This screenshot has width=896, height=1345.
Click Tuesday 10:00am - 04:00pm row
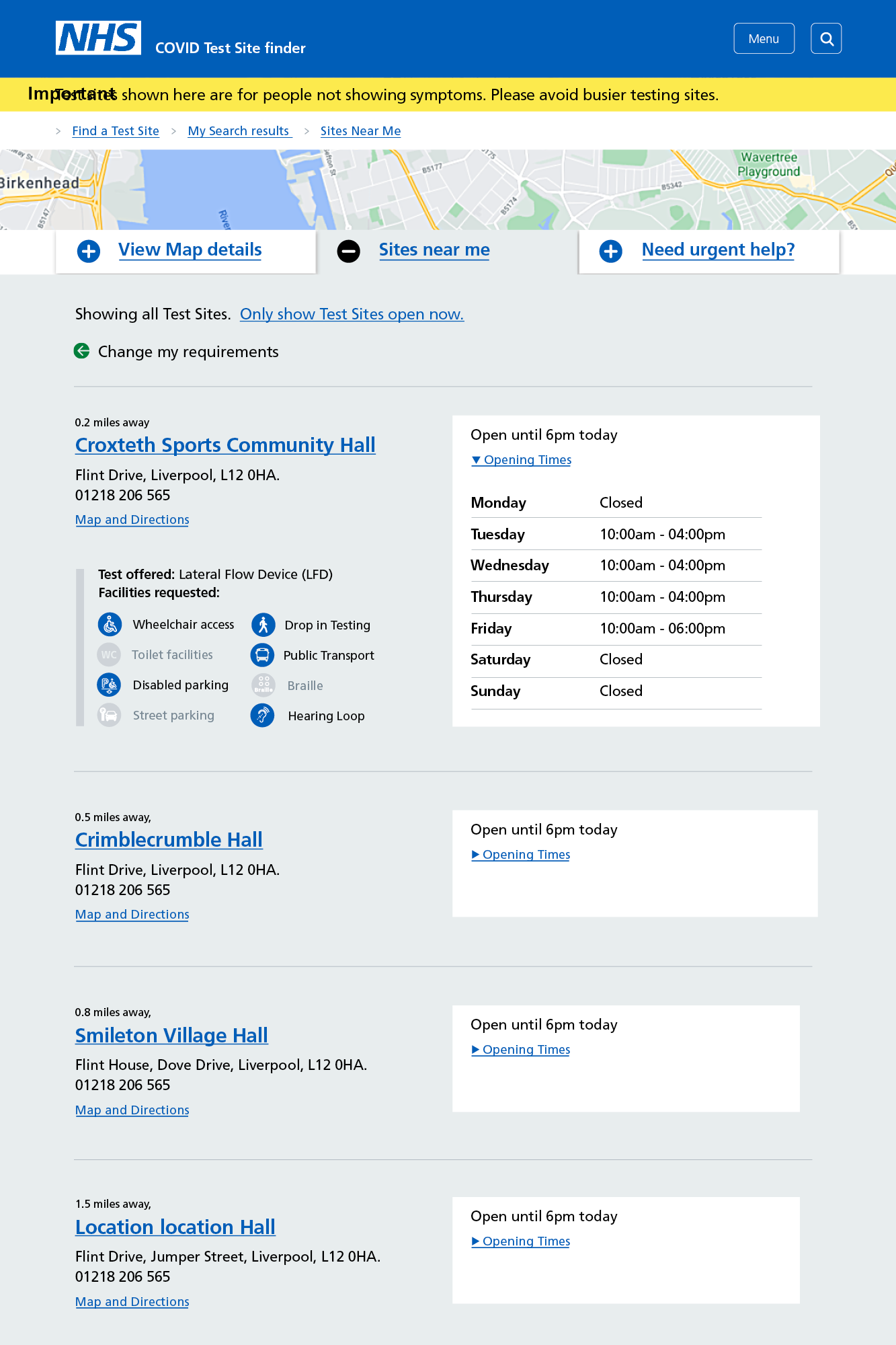616,535
